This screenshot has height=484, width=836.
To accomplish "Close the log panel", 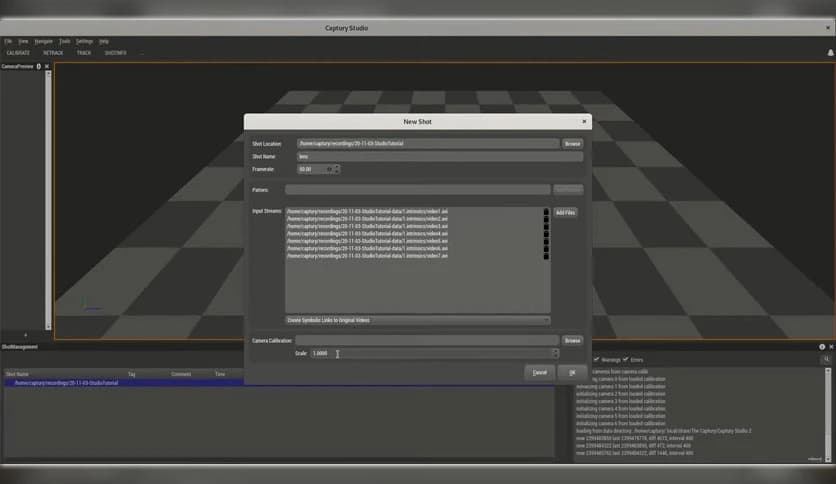I will 831,346.
